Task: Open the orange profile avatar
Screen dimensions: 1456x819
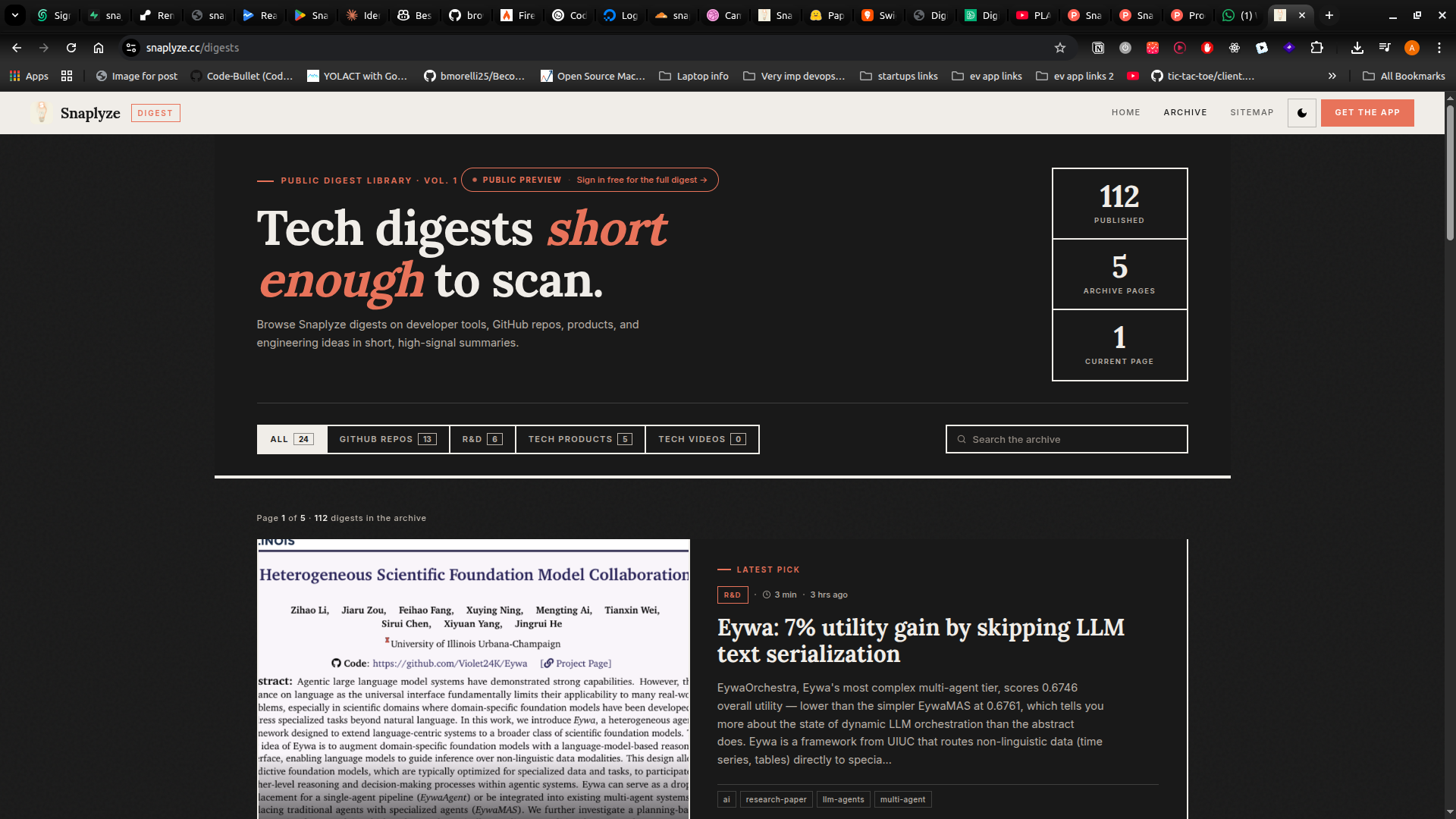Action: point(1412,48)
